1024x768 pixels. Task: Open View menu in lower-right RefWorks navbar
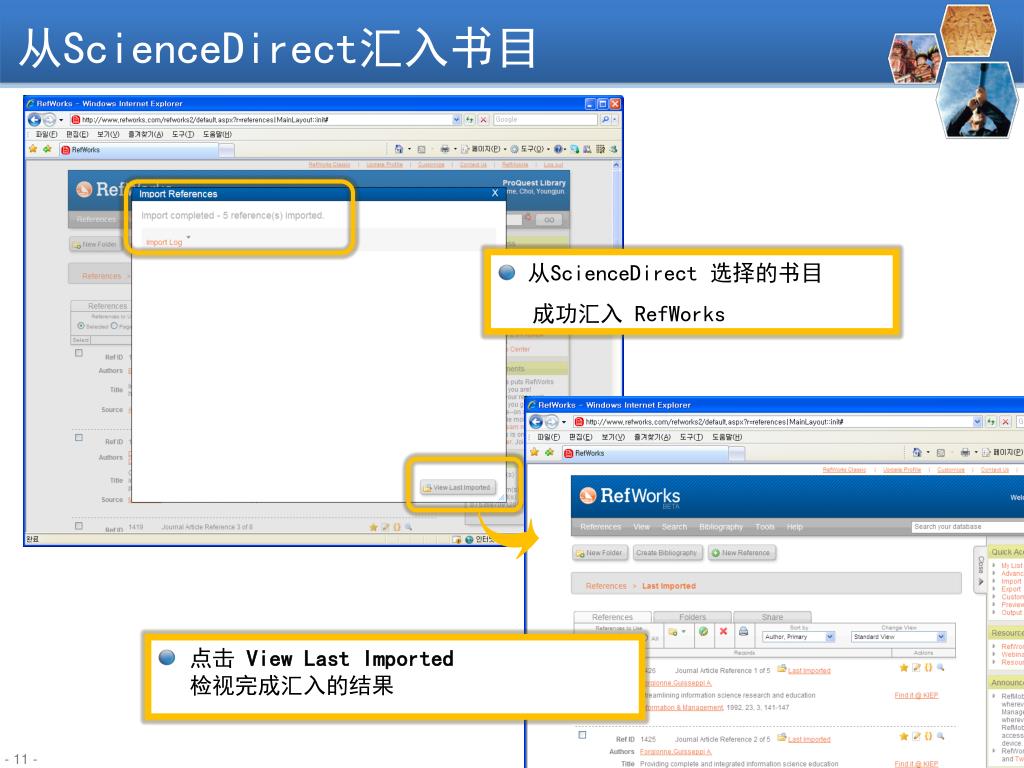point(641,526)
